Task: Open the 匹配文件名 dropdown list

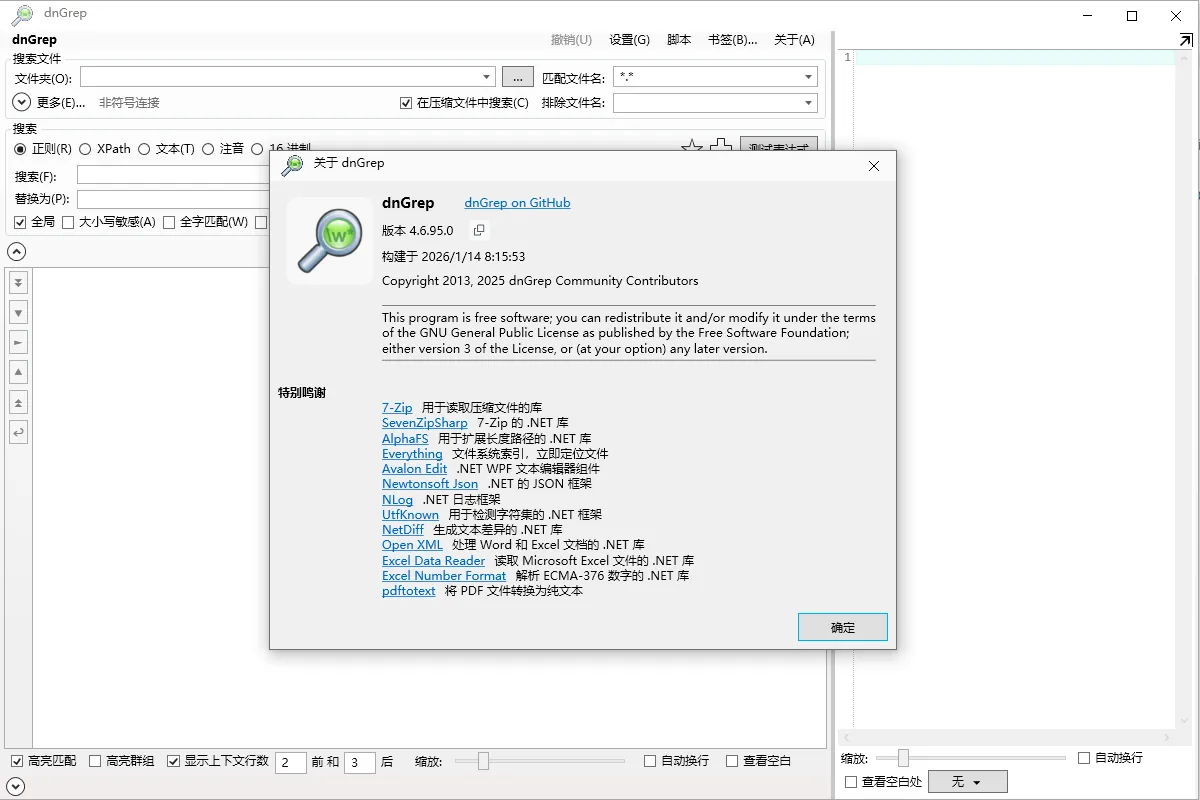Action: [808, 76]
